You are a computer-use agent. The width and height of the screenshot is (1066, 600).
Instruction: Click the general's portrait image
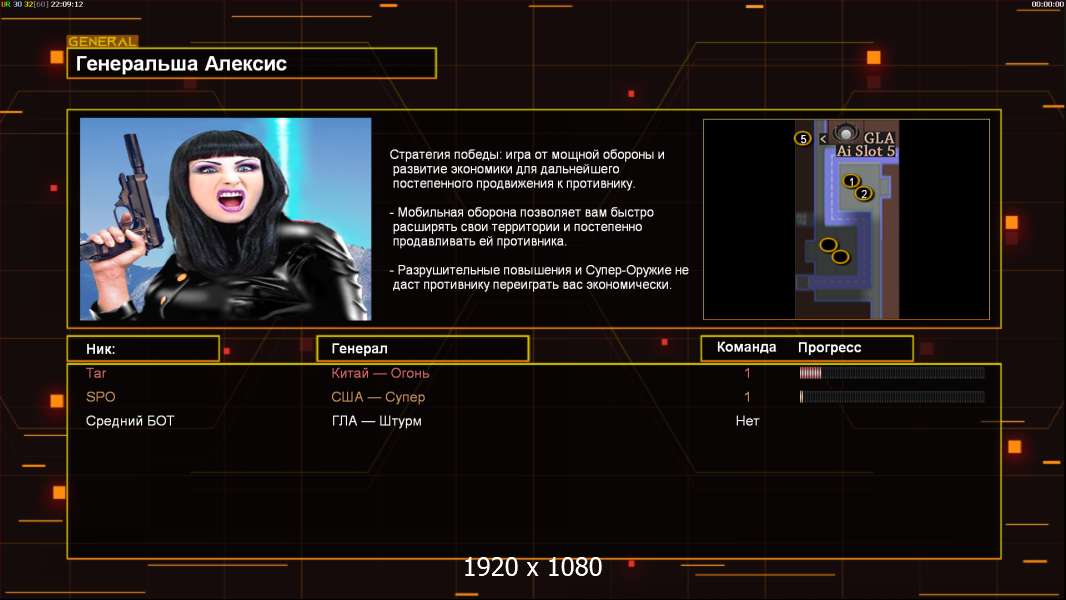(226, 219)
